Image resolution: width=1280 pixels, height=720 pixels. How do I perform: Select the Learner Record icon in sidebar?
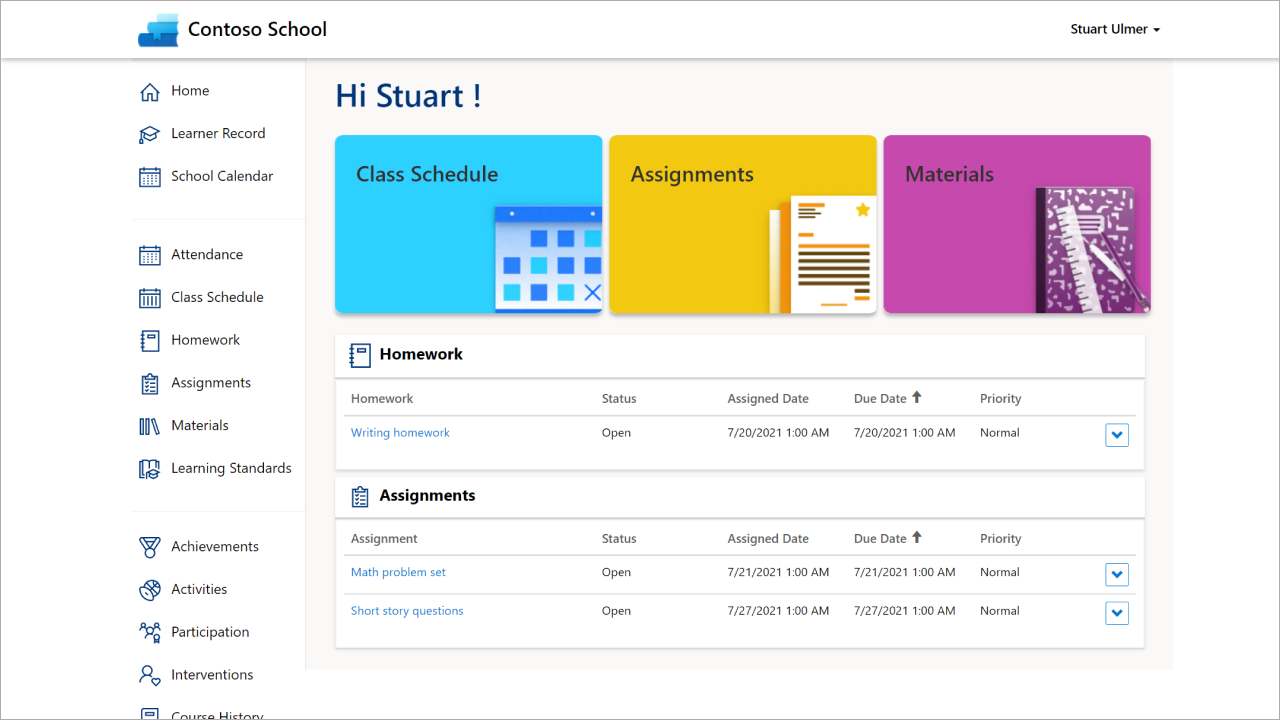[x=149, y=133]
